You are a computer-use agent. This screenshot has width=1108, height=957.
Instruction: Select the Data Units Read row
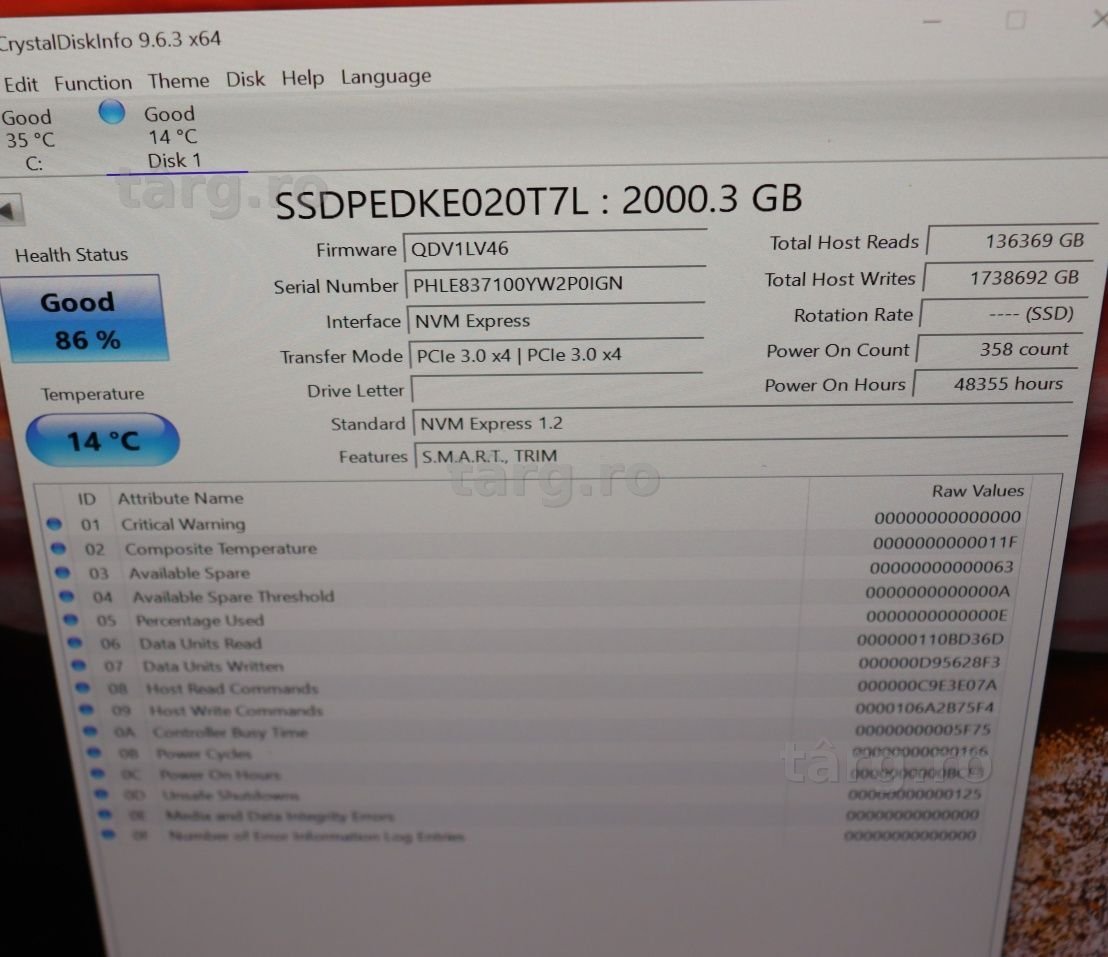(x=536, y=641)
